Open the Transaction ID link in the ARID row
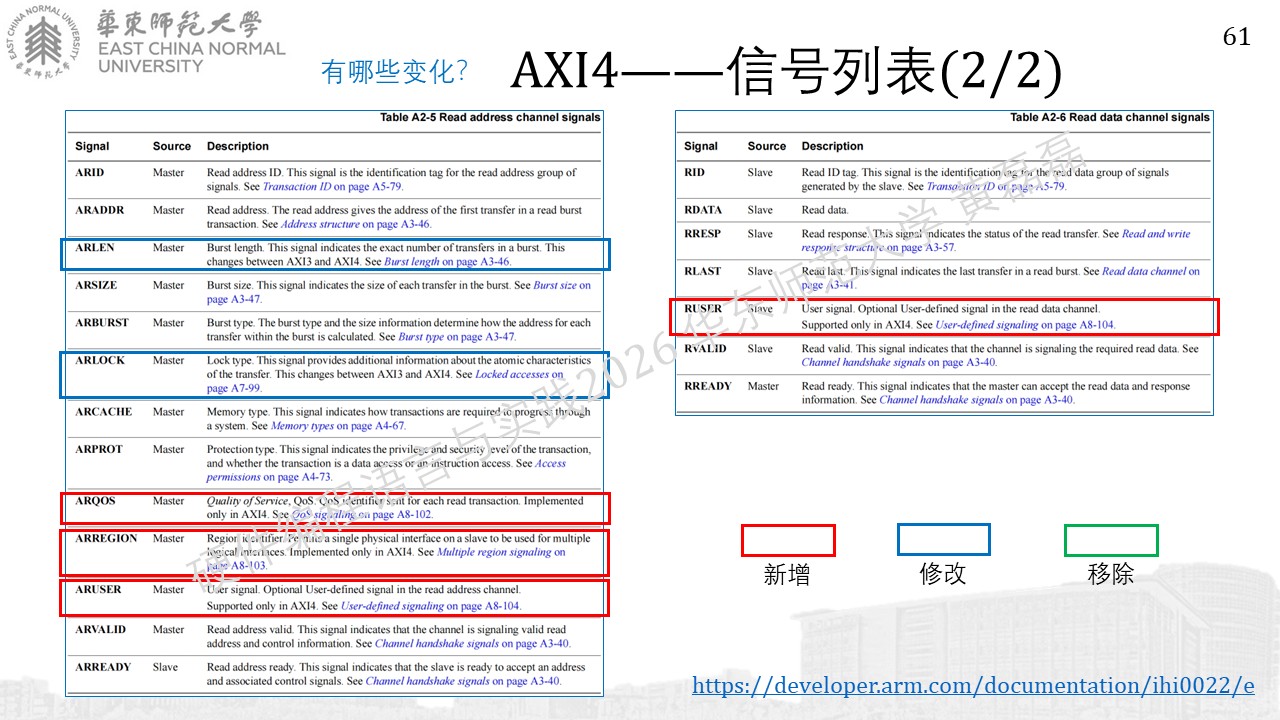The height and width of the screenshot is (720, 1280). click(x=333, y=186)
